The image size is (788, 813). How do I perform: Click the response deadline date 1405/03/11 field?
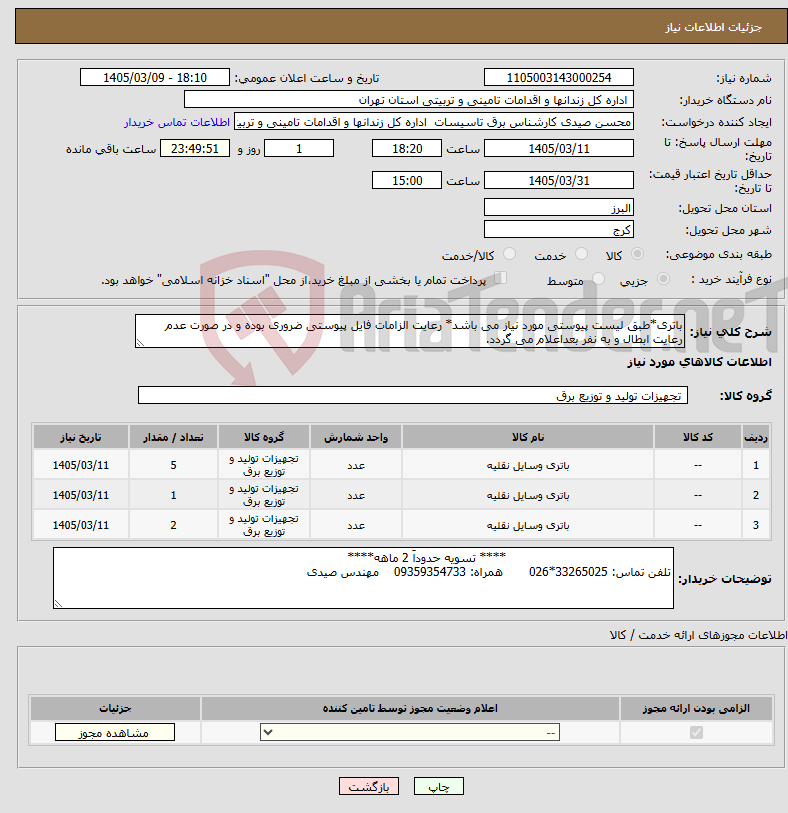tap(558, 148)
